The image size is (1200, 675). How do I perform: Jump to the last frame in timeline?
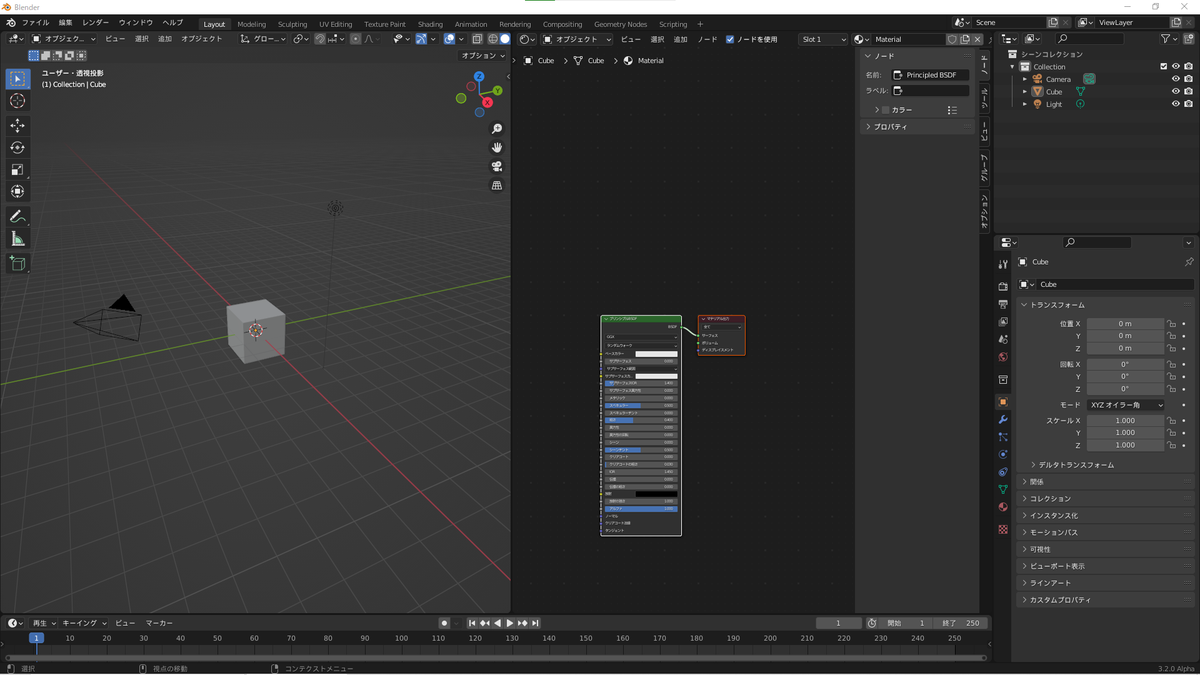(x=535, y=623)
